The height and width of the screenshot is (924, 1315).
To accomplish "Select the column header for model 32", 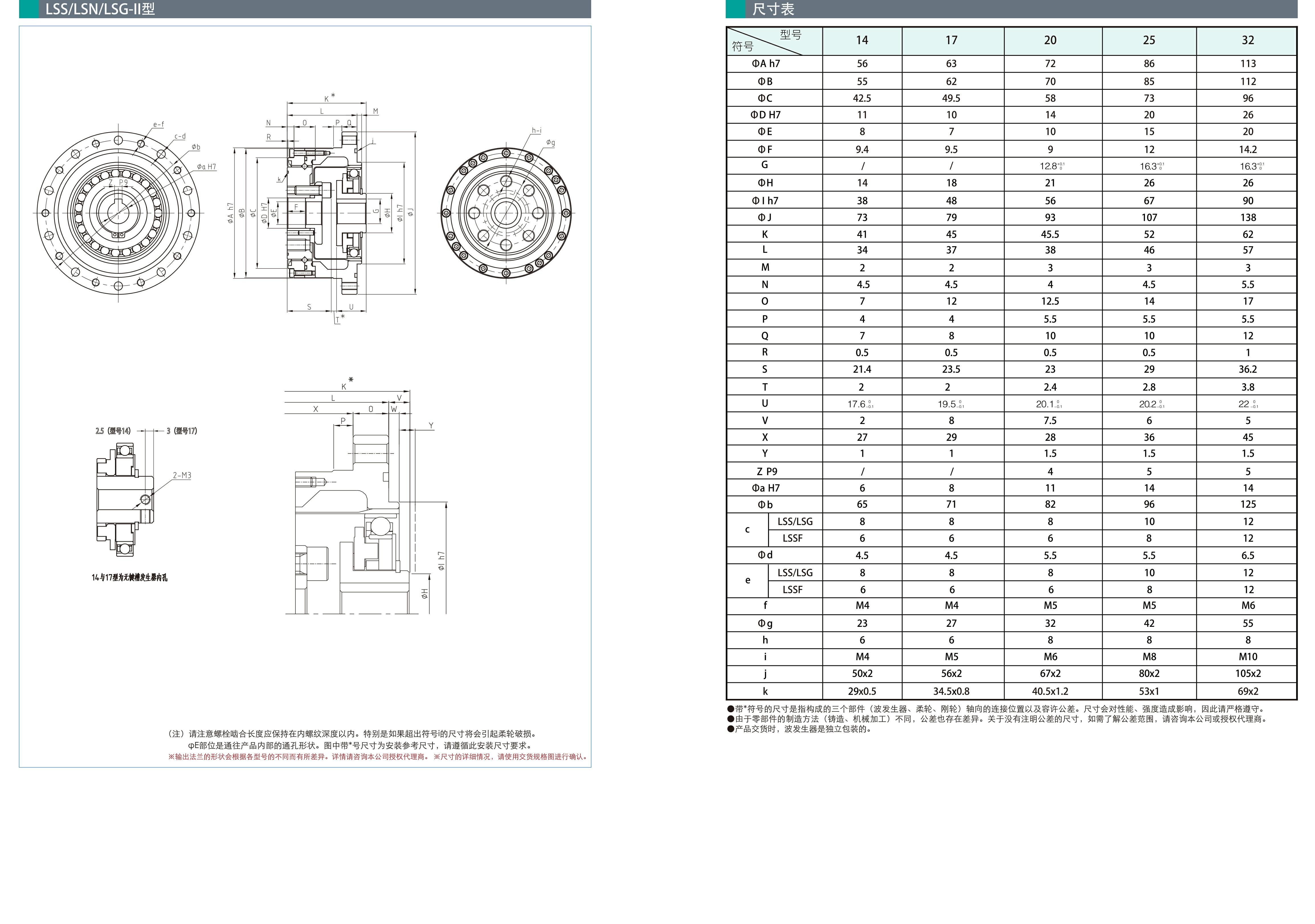I will click(1247, 41).
